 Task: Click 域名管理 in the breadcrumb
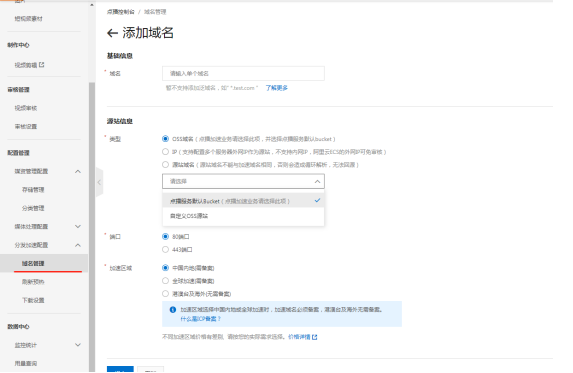[155, 12]
